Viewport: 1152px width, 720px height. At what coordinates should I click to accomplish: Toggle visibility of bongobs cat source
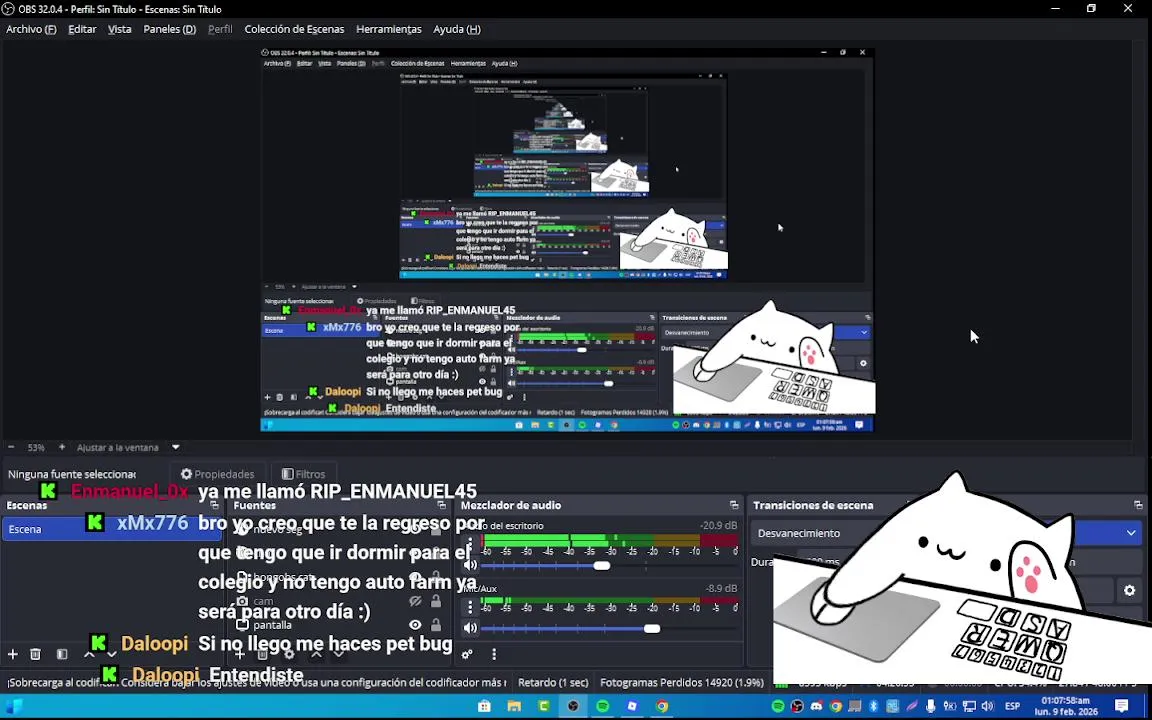[415, 577]
